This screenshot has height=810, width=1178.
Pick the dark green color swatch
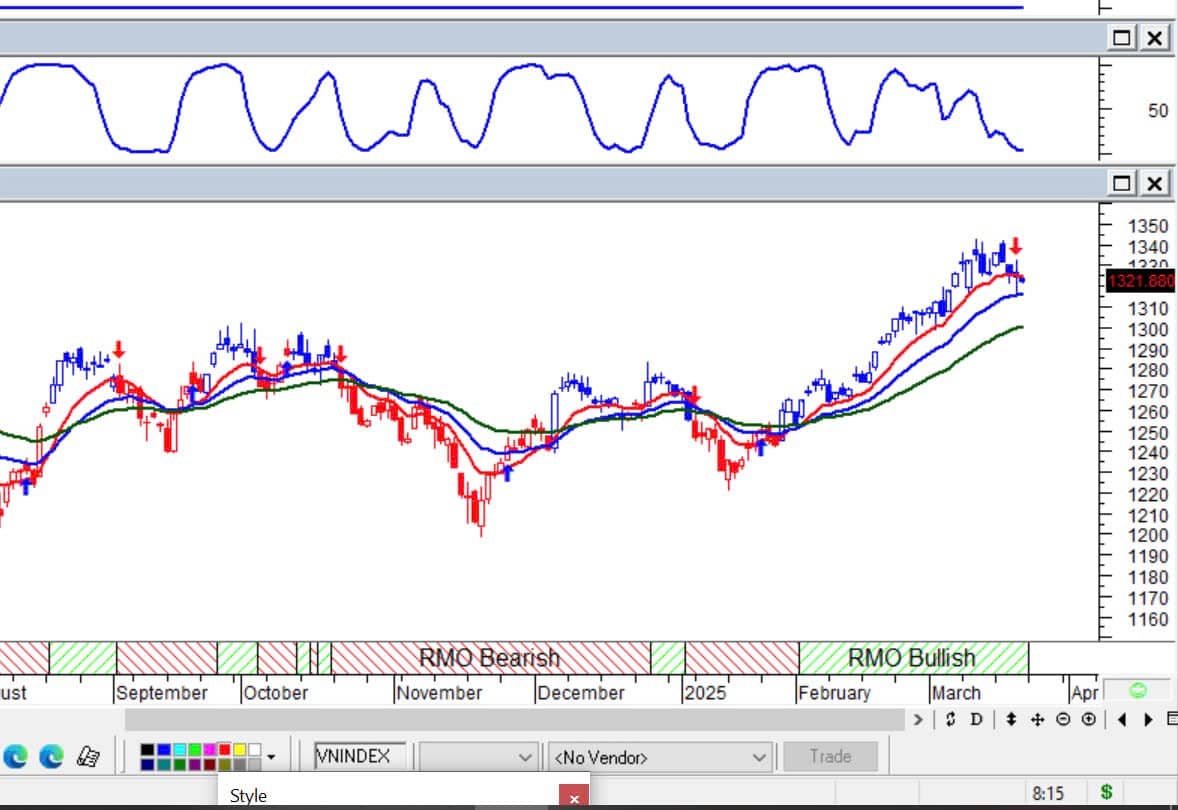pyautogui.click(x=179, y=764)
